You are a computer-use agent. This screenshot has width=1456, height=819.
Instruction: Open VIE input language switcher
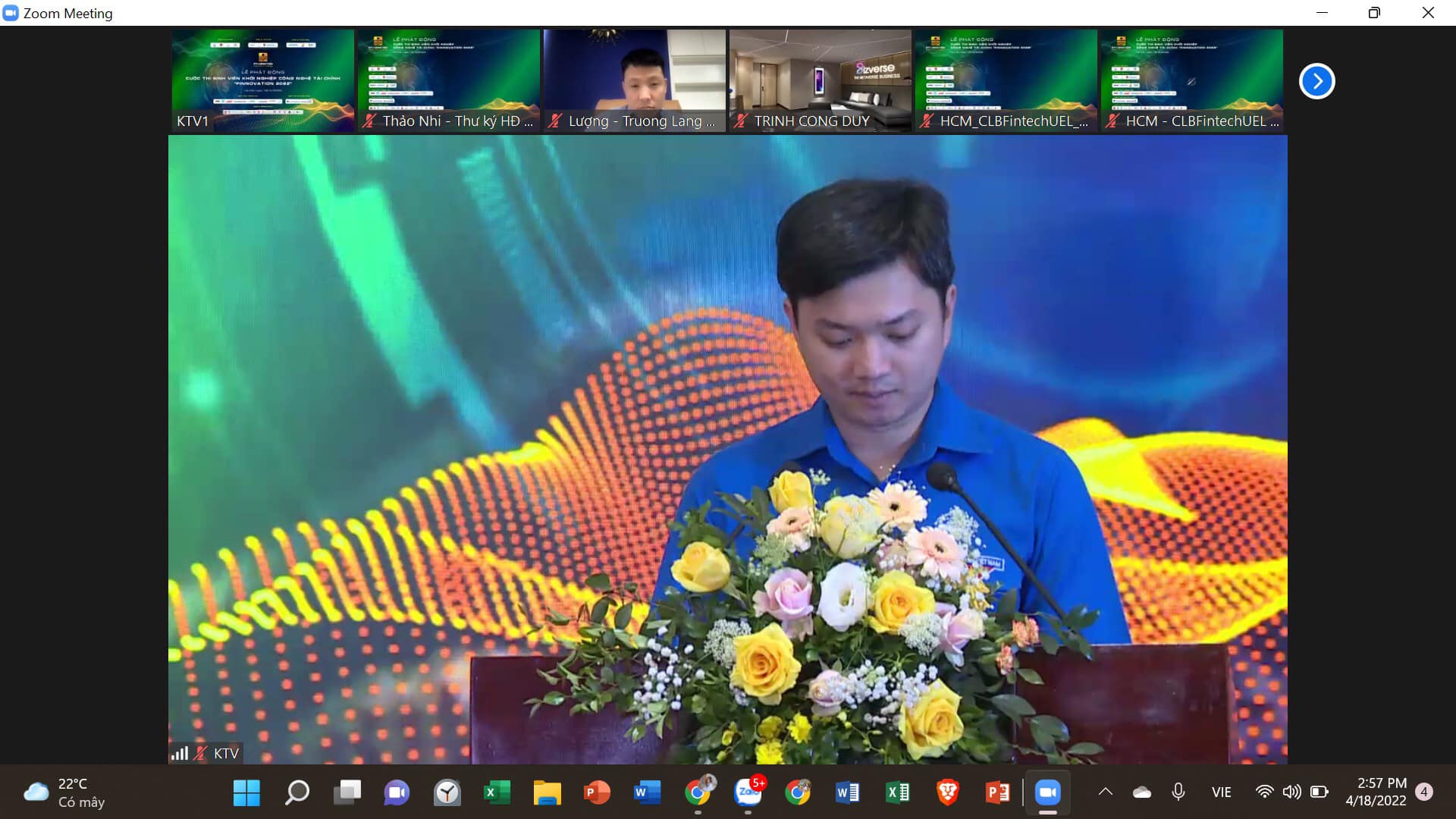(1221, 792)
